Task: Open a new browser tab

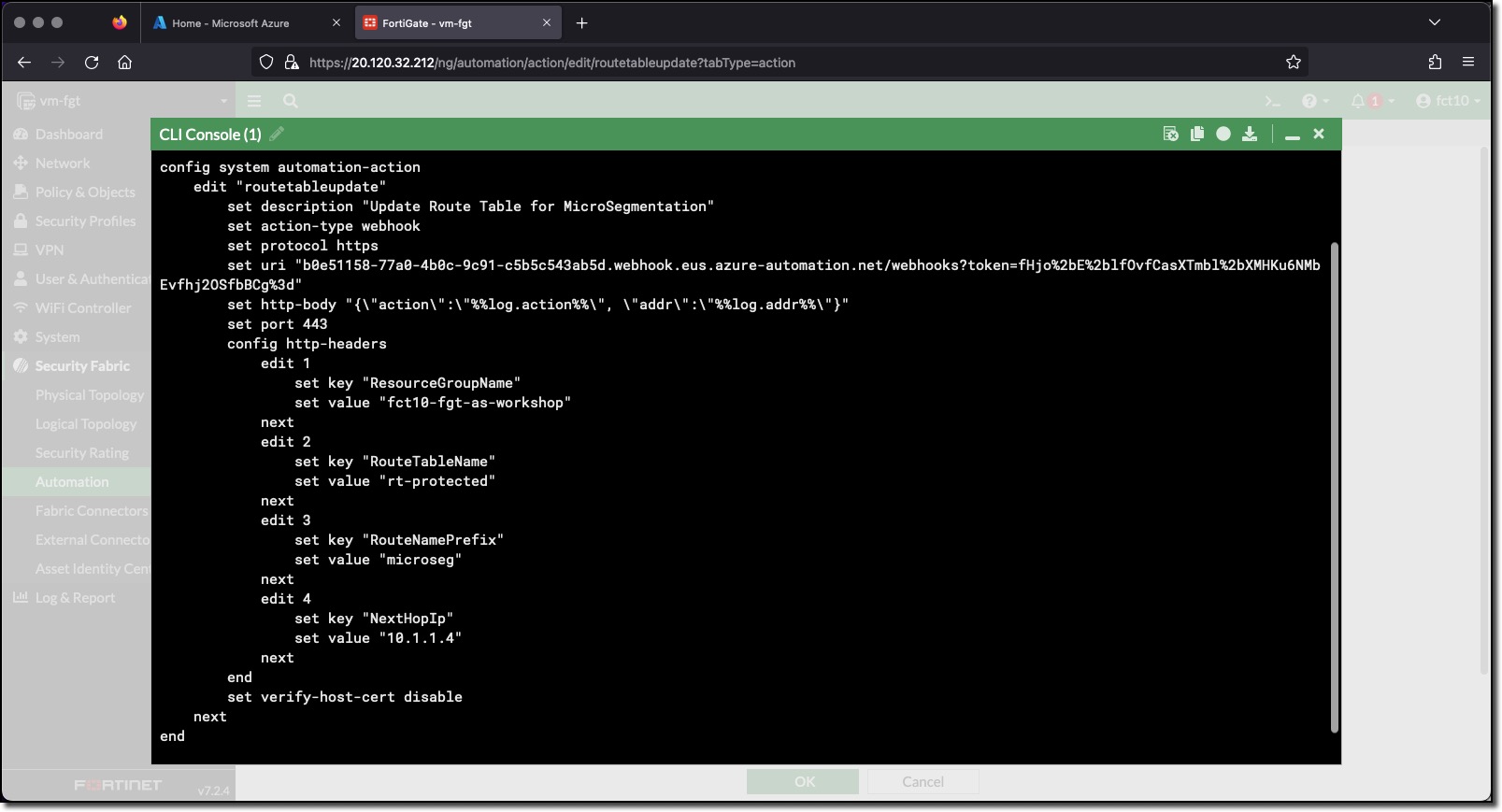Action: (581, 23)
